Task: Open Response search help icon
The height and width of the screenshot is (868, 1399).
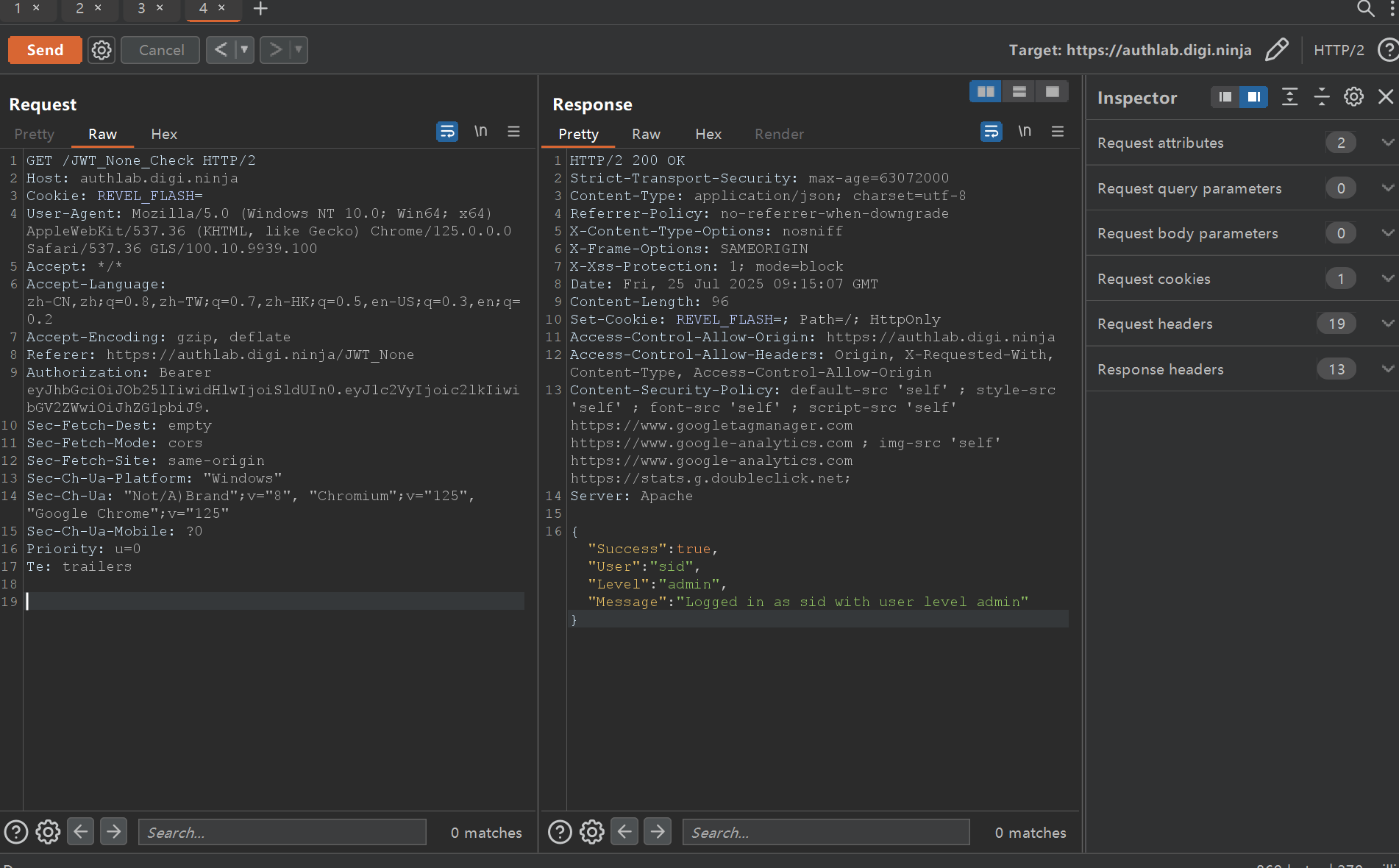Action: (560, 832)
